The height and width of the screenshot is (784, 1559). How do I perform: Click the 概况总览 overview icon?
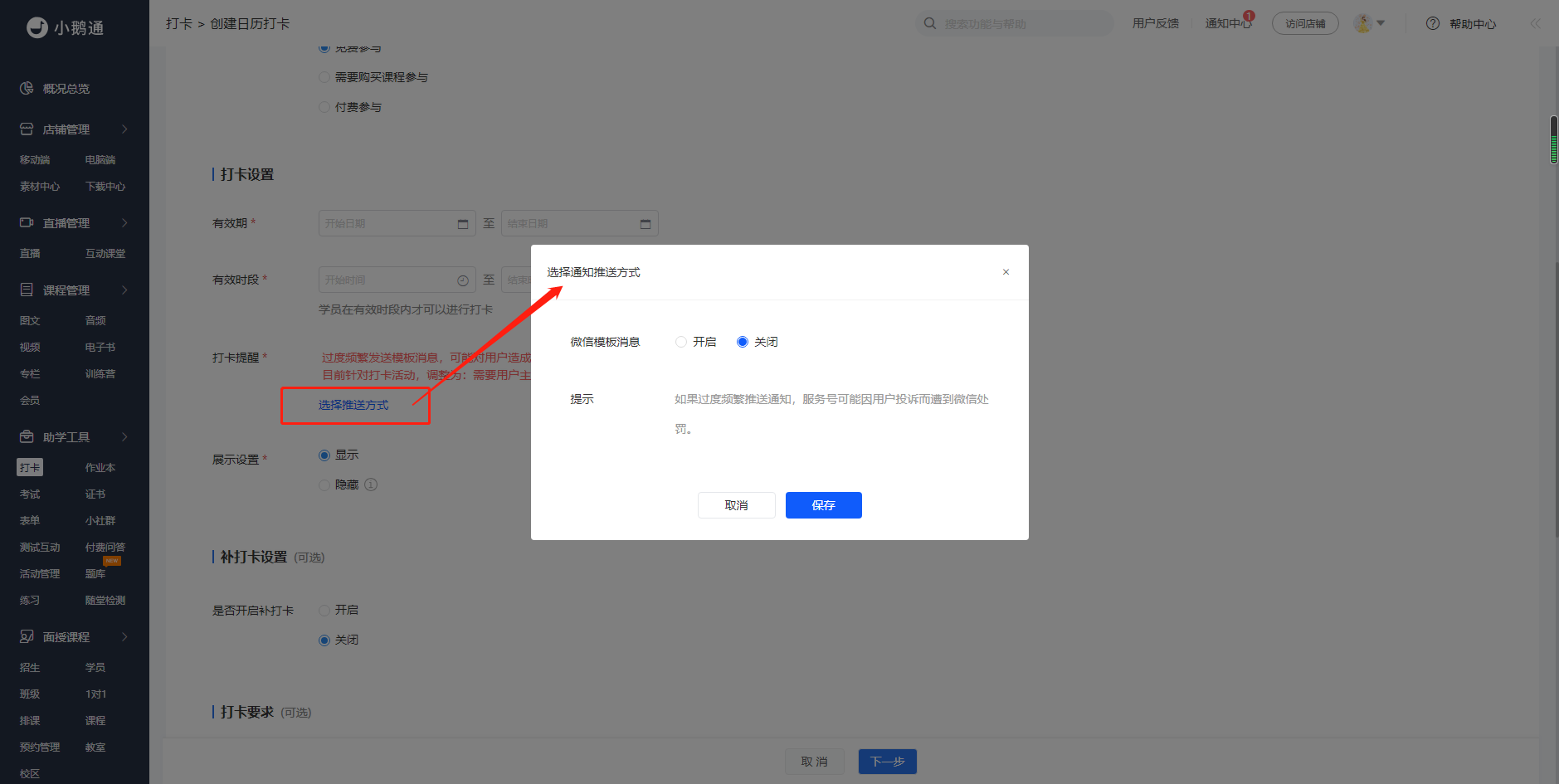(x=27, y=89)
